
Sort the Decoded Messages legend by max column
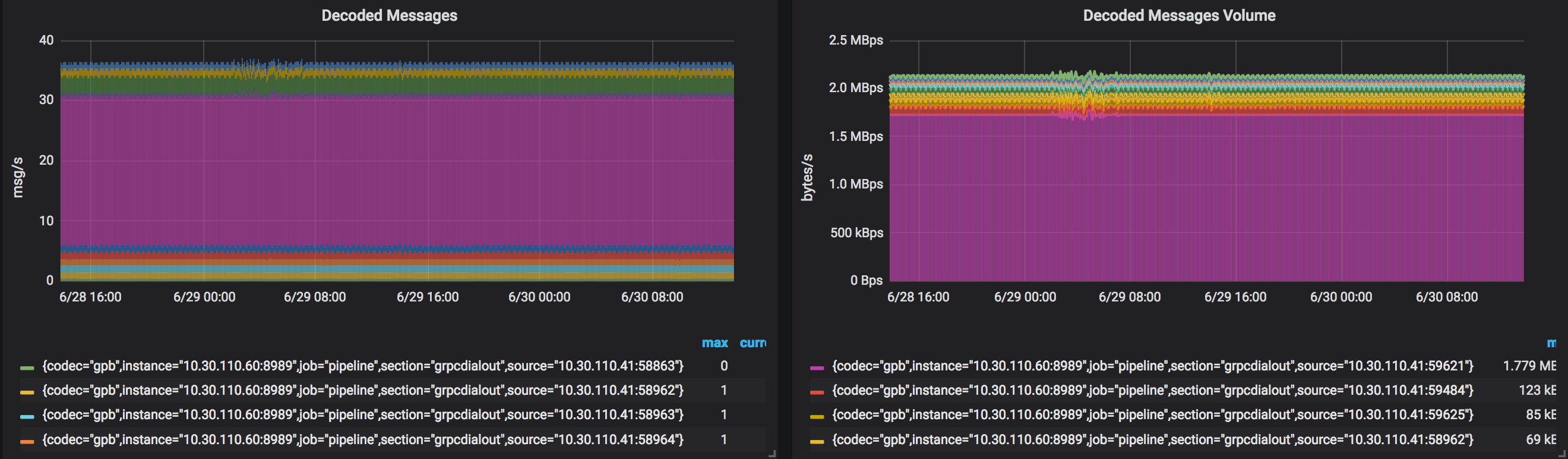coord(715,342)
